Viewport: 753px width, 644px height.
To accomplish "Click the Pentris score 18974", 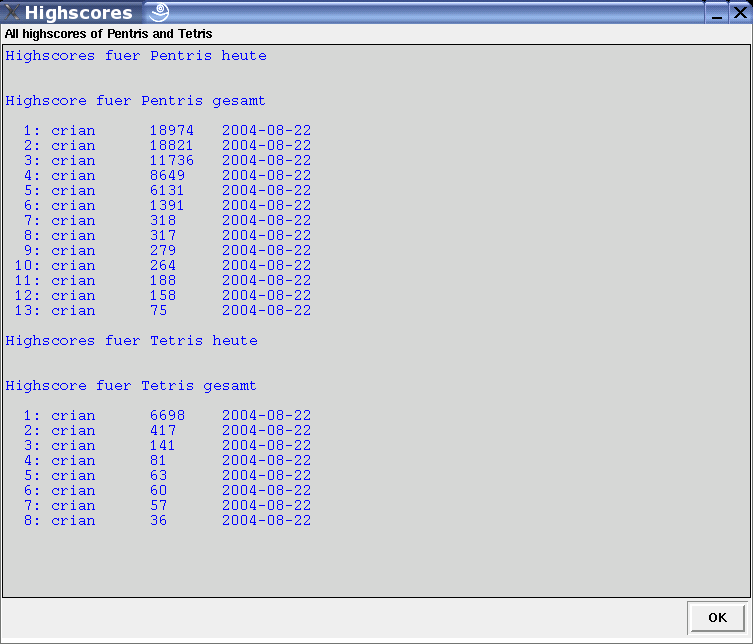I will [x=171, y=131].
